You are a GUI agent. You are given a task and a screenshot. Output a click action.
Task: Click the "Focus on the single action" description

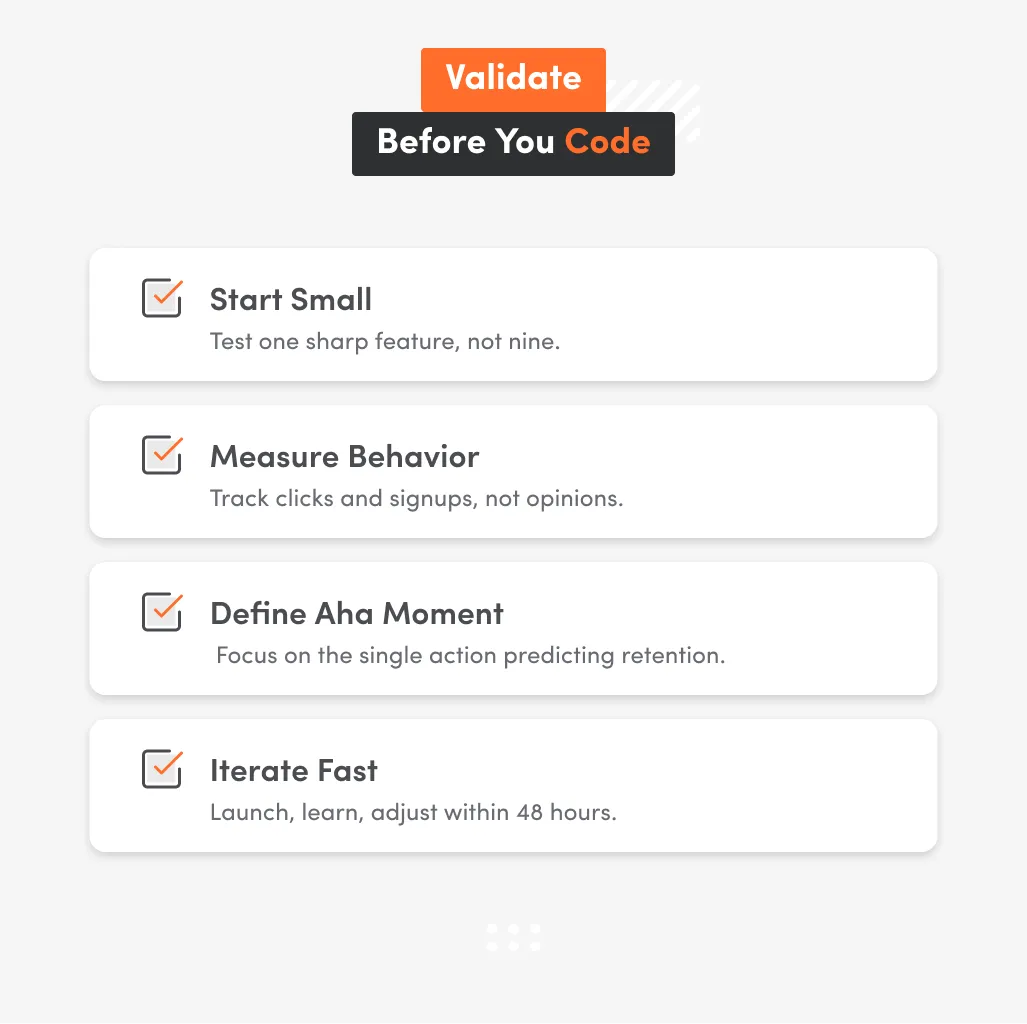pyautogui.click(x=470, y=656)
